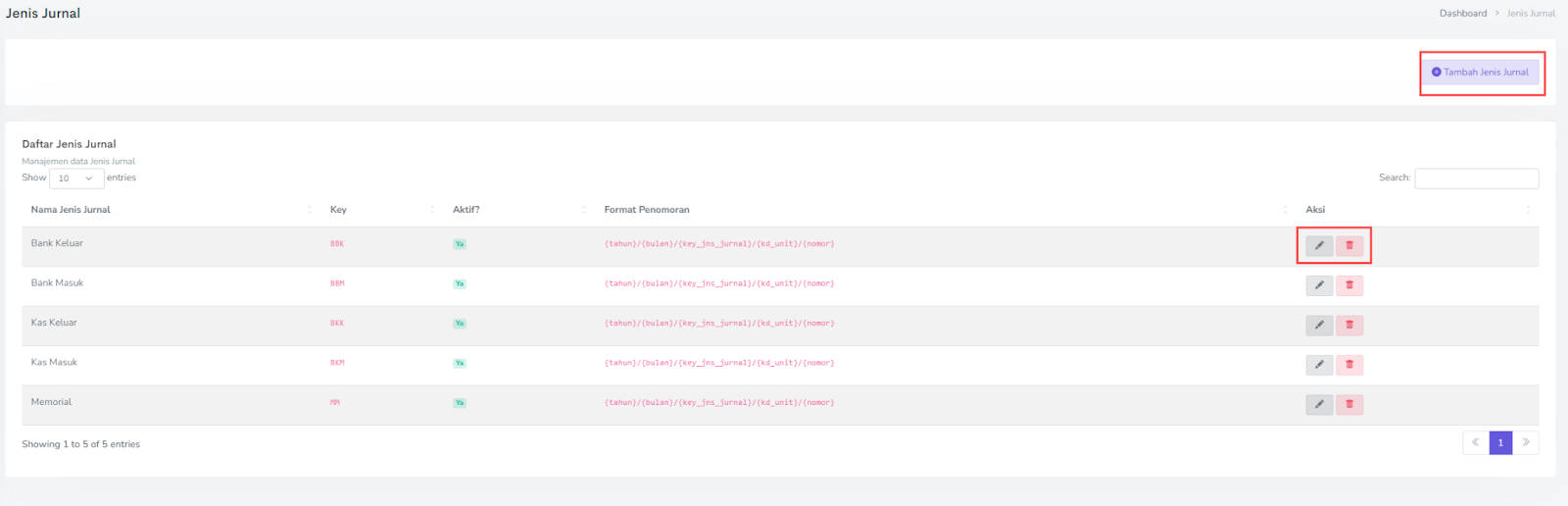Go to Dashboard via breadcrumb

click(x=1462, y=14)
